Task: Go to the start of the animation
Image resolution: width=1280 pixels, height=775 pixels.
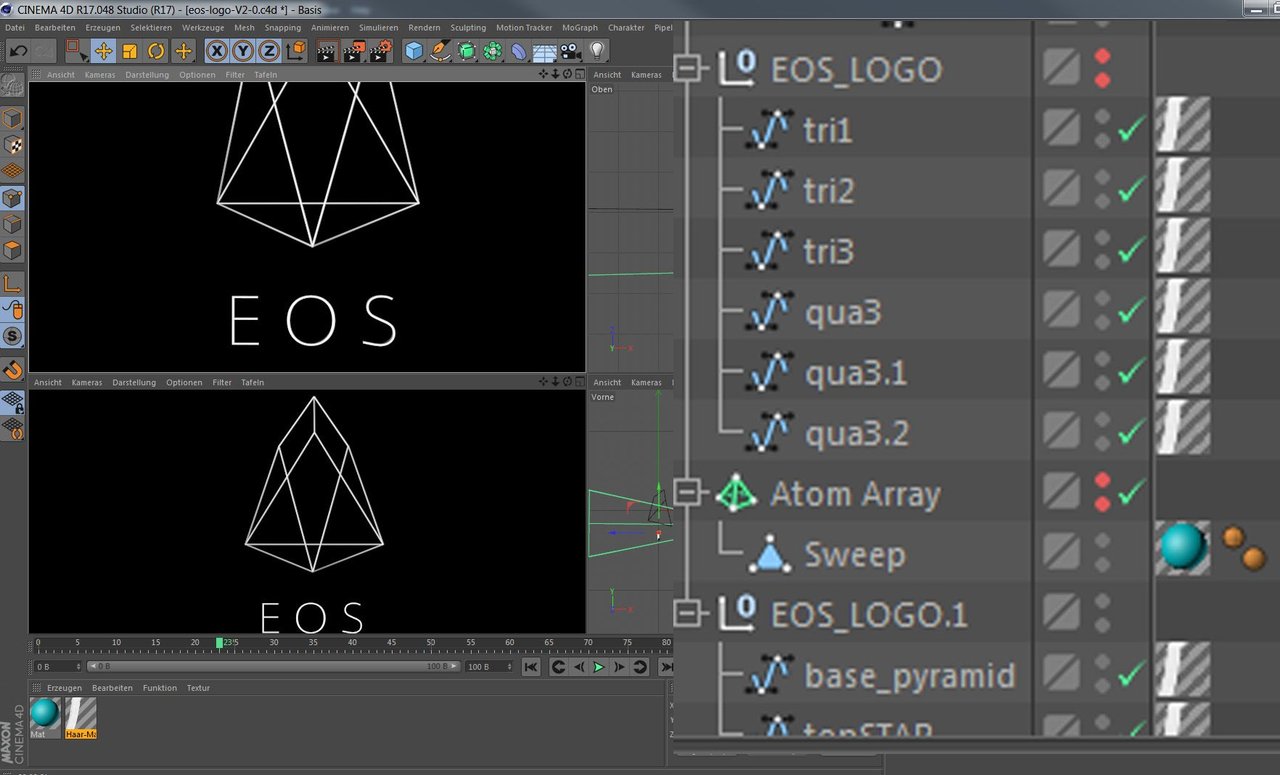Action: [x=531, y=667]
